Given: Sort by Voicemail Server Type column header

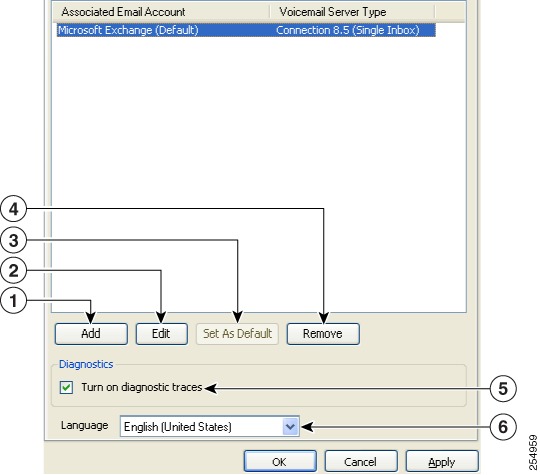Looking at the screenshot, I should click(352, 12).
